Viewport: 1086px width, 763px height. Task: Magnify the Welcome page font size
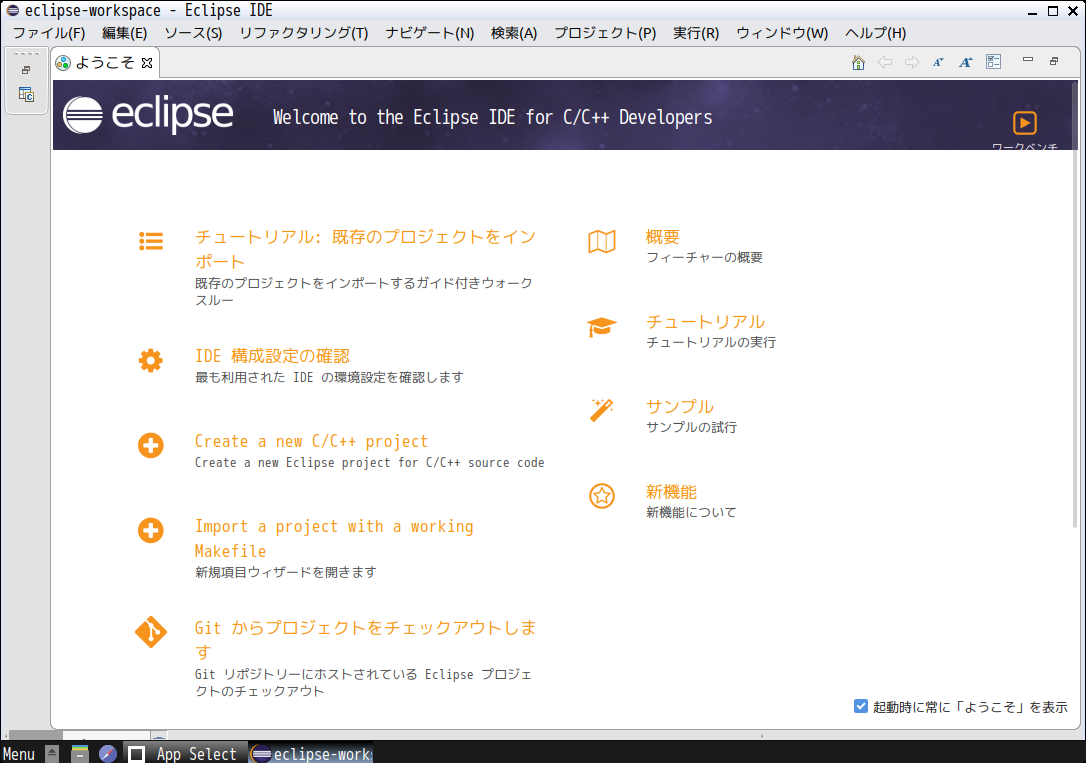coord(965,62)
